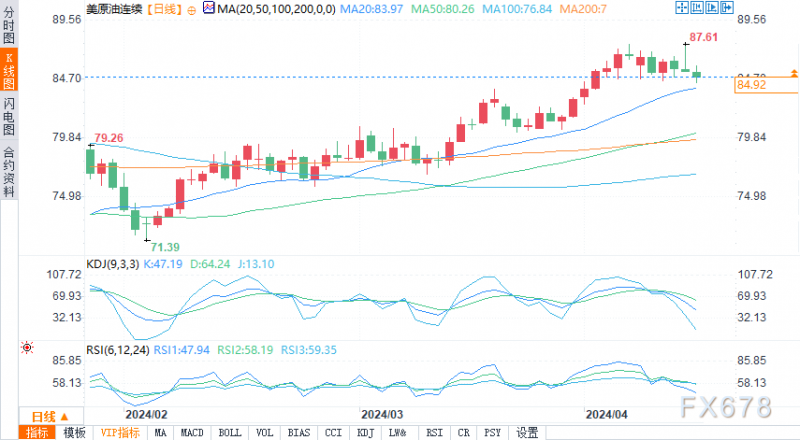
Task: Click orange double-arrow above 84.92 price
Action: pos(794,74)
